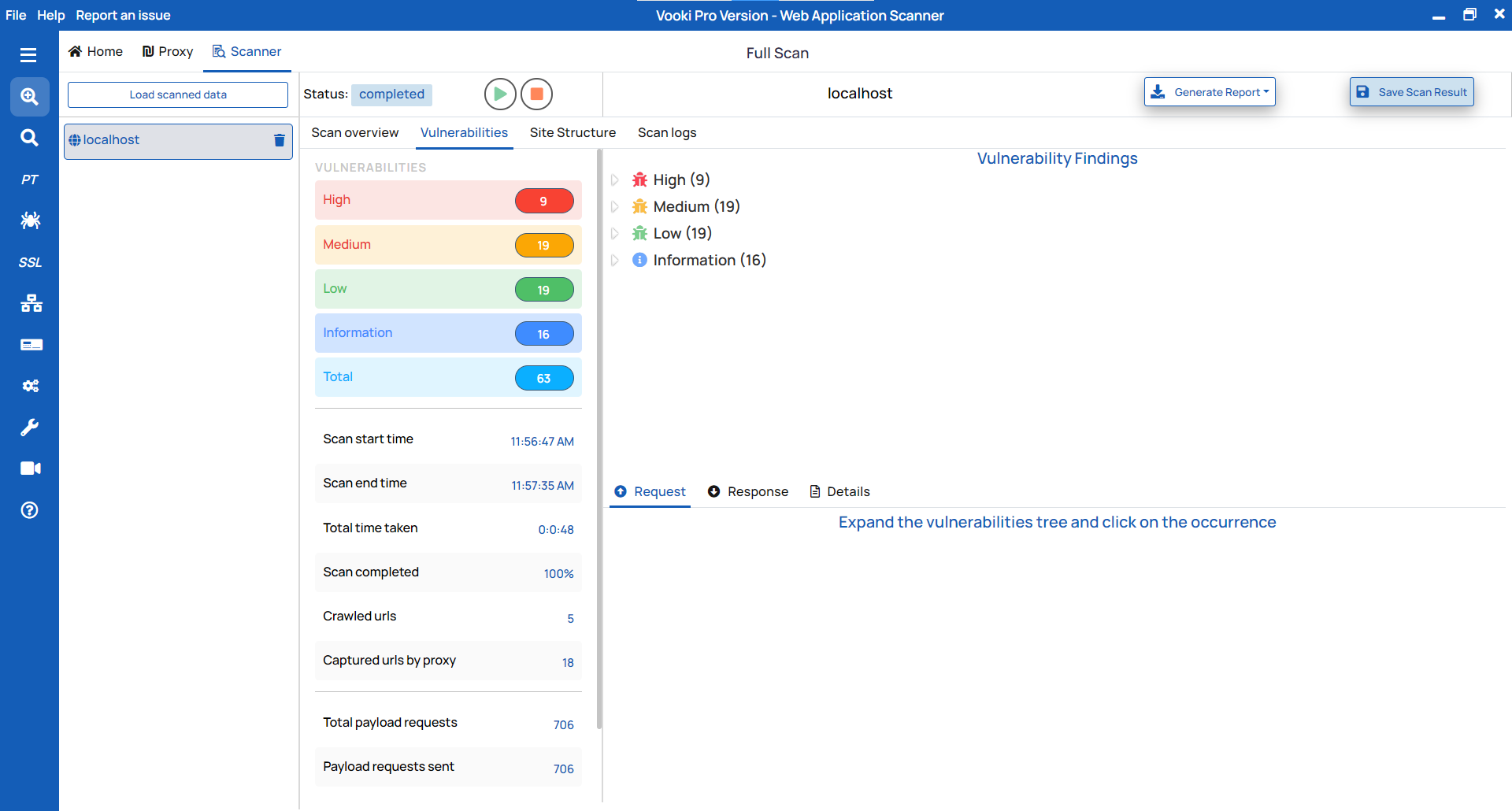Click the Vulnerability Findings heading
Image resolution: width=1512 pixels, height=811 pixels.
[1057, 158]
